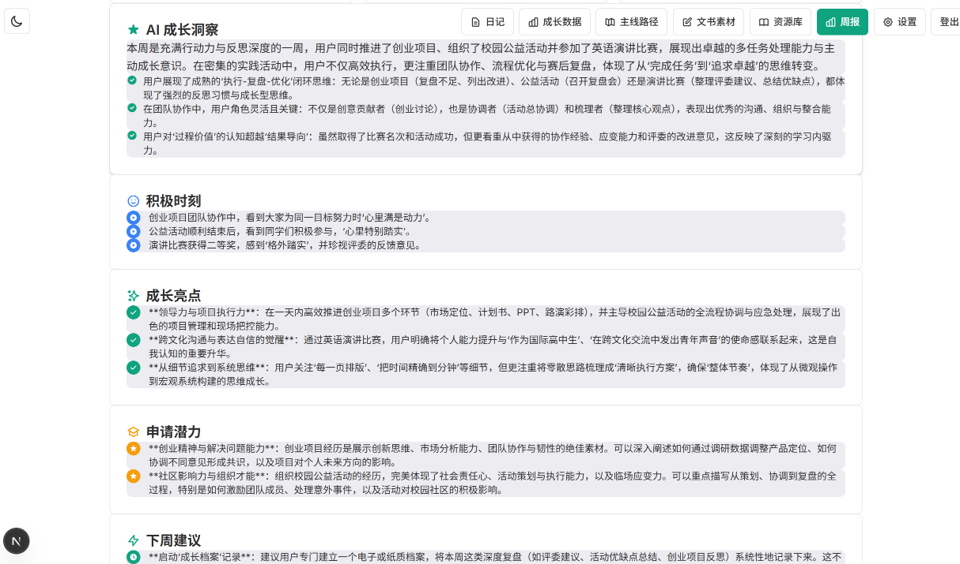The width and height of the screenshot is (960, 564).
Task: Click the orange star icon before 创业精神与解决问题能力
Action: [133, 449]
